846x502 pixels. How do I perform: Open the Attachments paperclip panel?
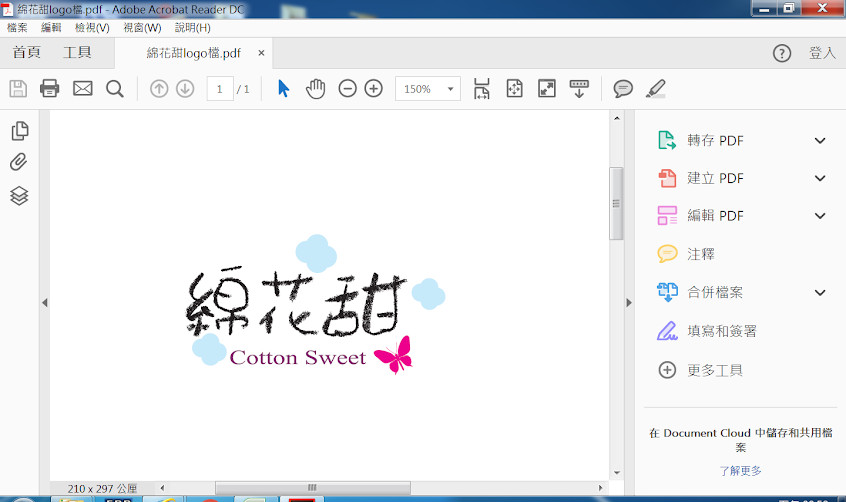tap(19, 162)
